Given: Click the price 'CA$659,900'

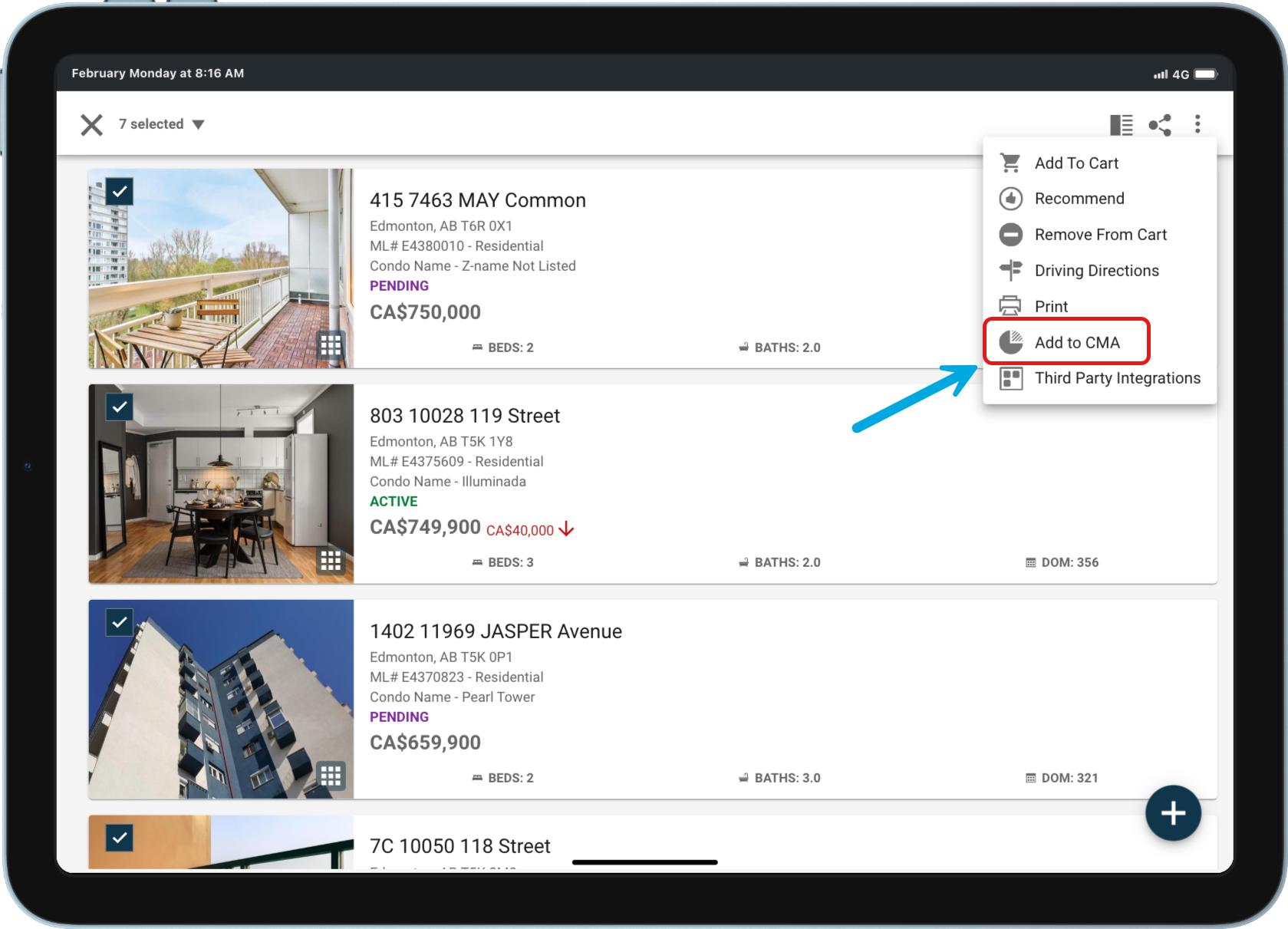Looking at the screenshot, I should (426, 743).
